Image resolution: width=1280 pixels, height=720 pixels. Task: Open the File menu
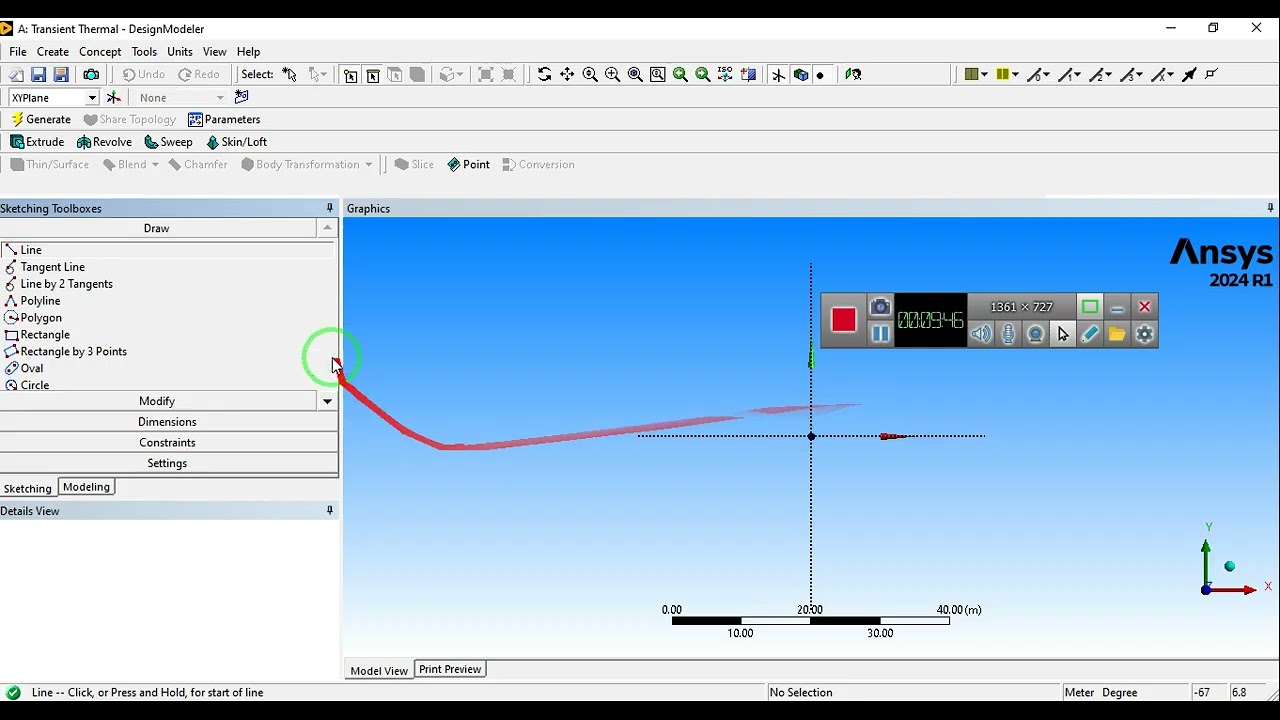pos(18,52)
